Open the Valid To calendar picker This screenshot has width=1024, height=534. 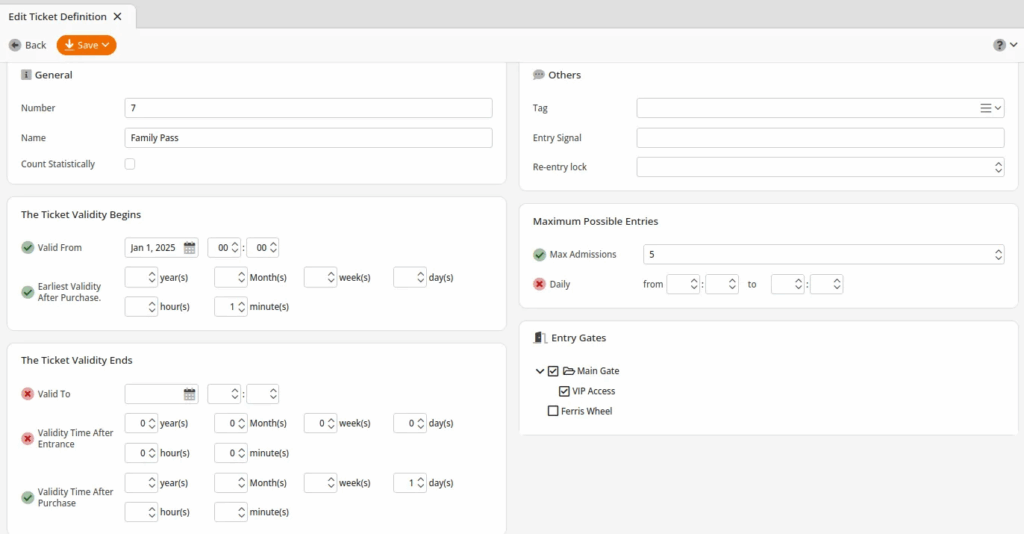pyautogui.click(x=189, y=394)
